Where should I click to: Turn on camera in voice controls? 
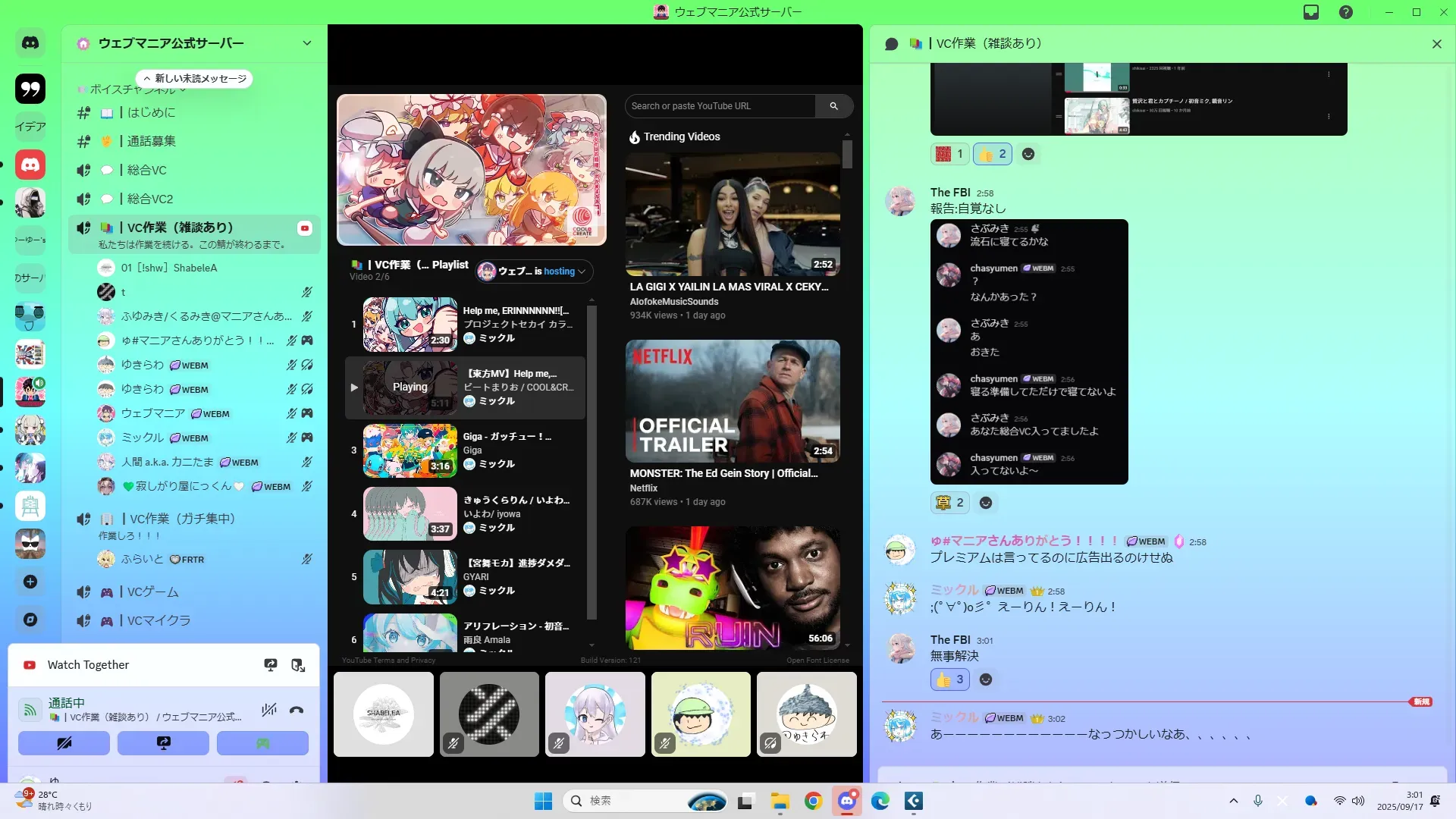coord(64,743)
